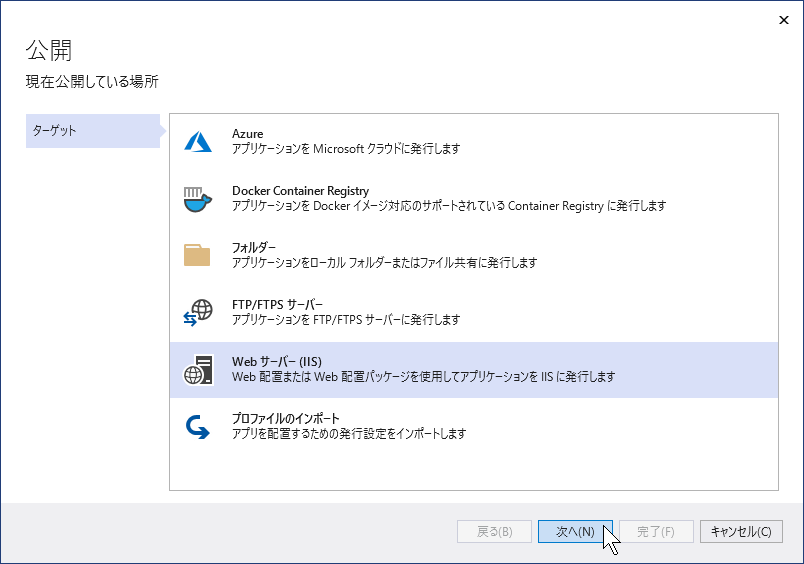
Task: Click the yellow folder icon
Action: coord(197,255)
